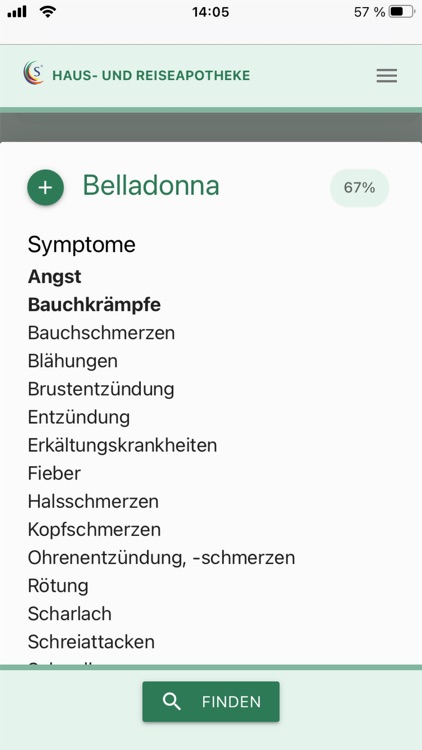Screen dimensions: 422x750
Task: Tap the battery icon in the status bar
Action: point(401,12)
